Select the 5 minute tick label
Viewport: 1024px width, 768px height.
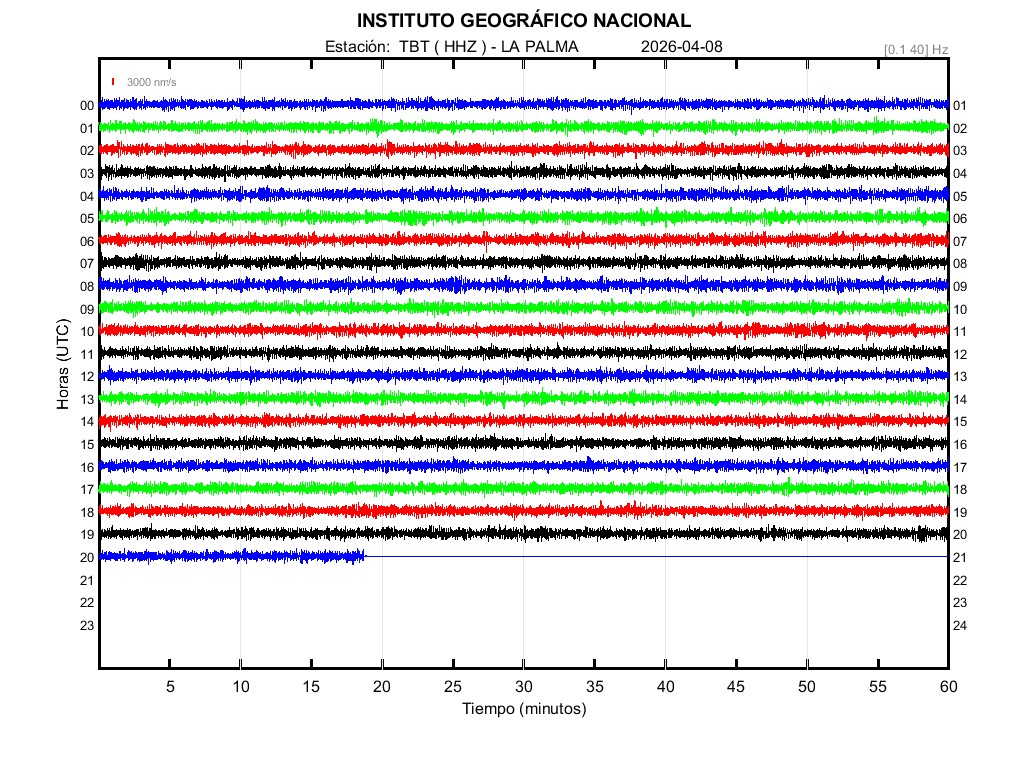[x=170, y=687]
